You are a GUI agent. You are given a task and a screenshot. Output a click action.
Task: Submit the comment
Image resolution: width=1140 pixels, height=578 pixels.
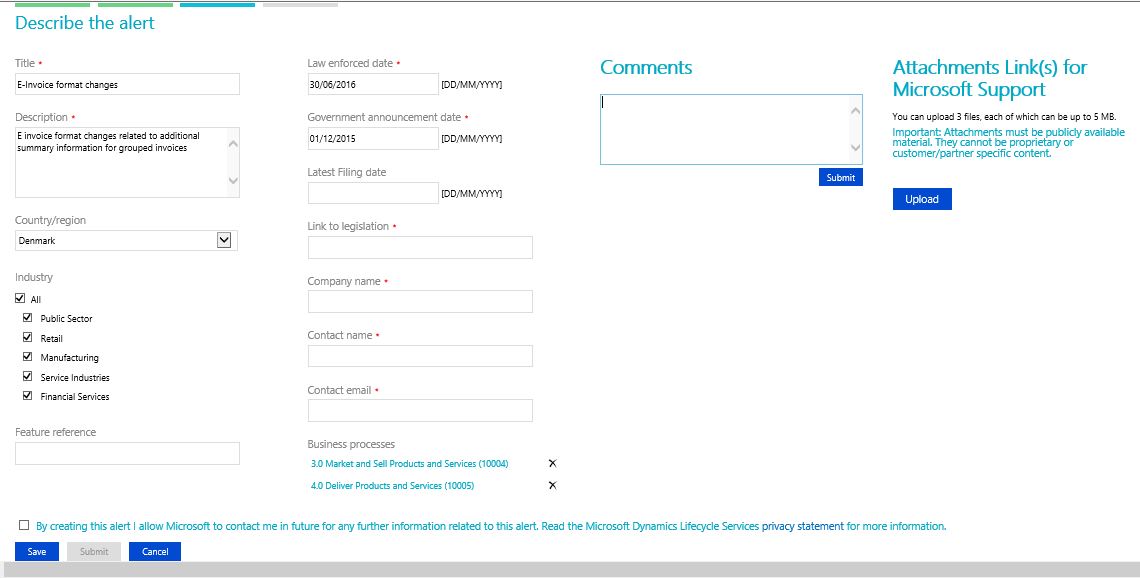(x=840, y=177)
